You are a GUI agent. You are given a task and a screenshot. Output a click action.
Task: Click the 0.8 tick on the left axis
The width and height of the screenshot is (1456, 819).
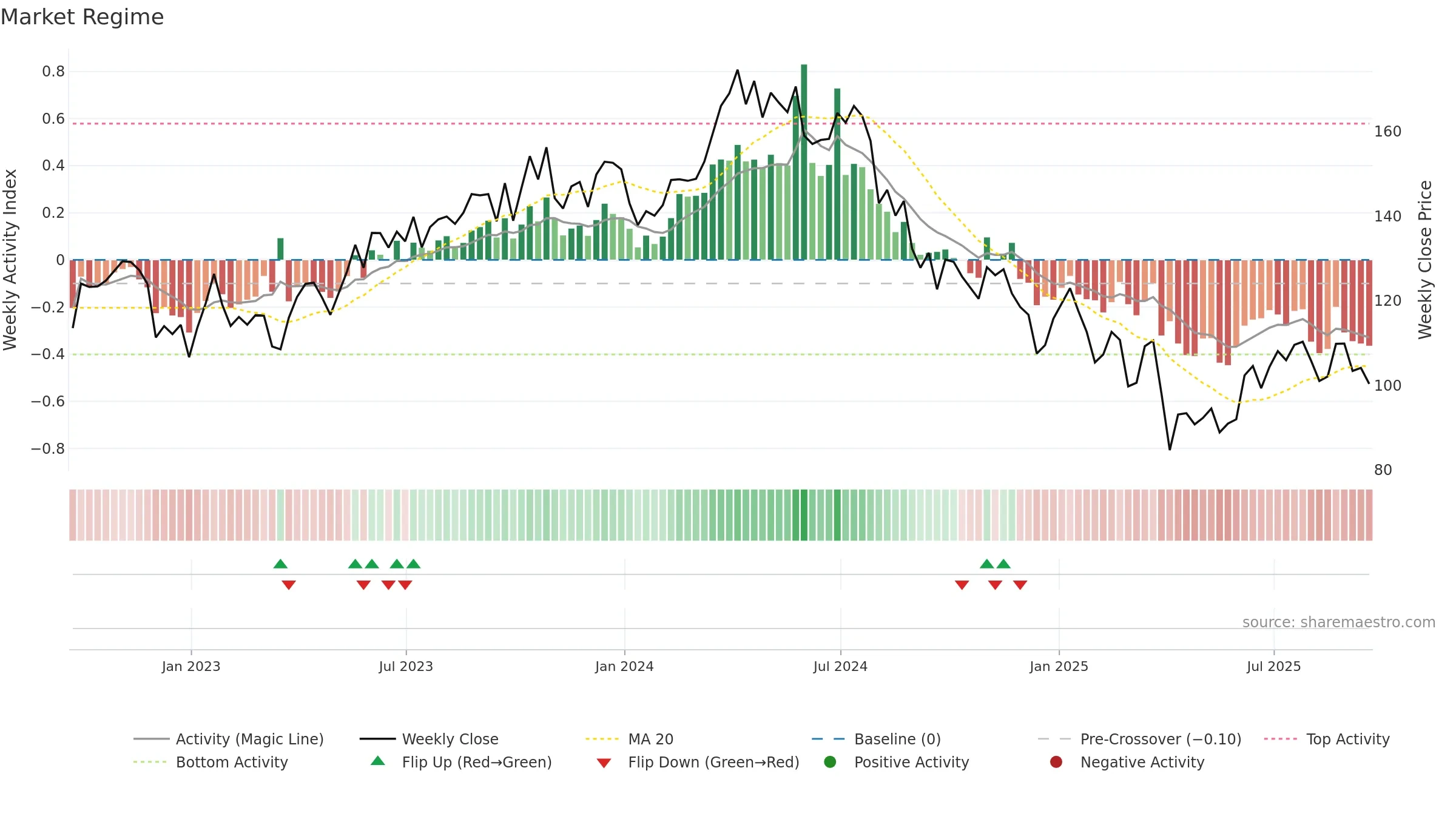pyautogui.click(x=53, y=72)
